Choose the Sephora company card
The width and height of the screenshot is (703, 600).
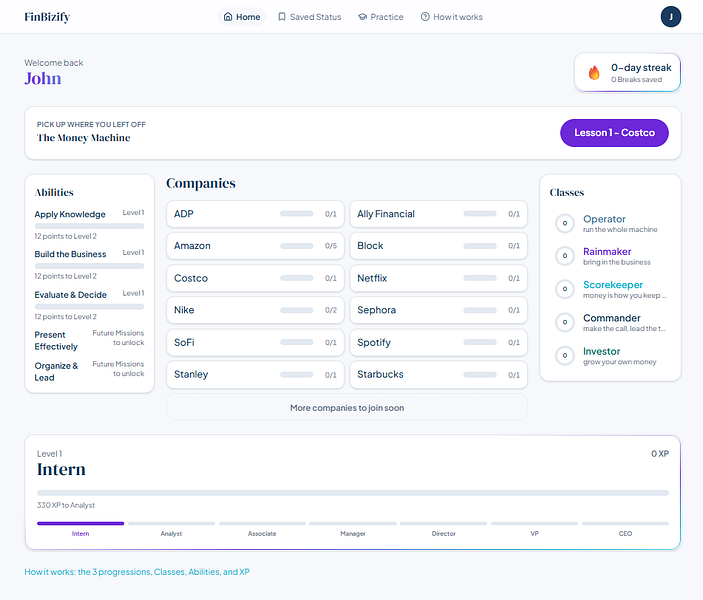coord(438,310)
